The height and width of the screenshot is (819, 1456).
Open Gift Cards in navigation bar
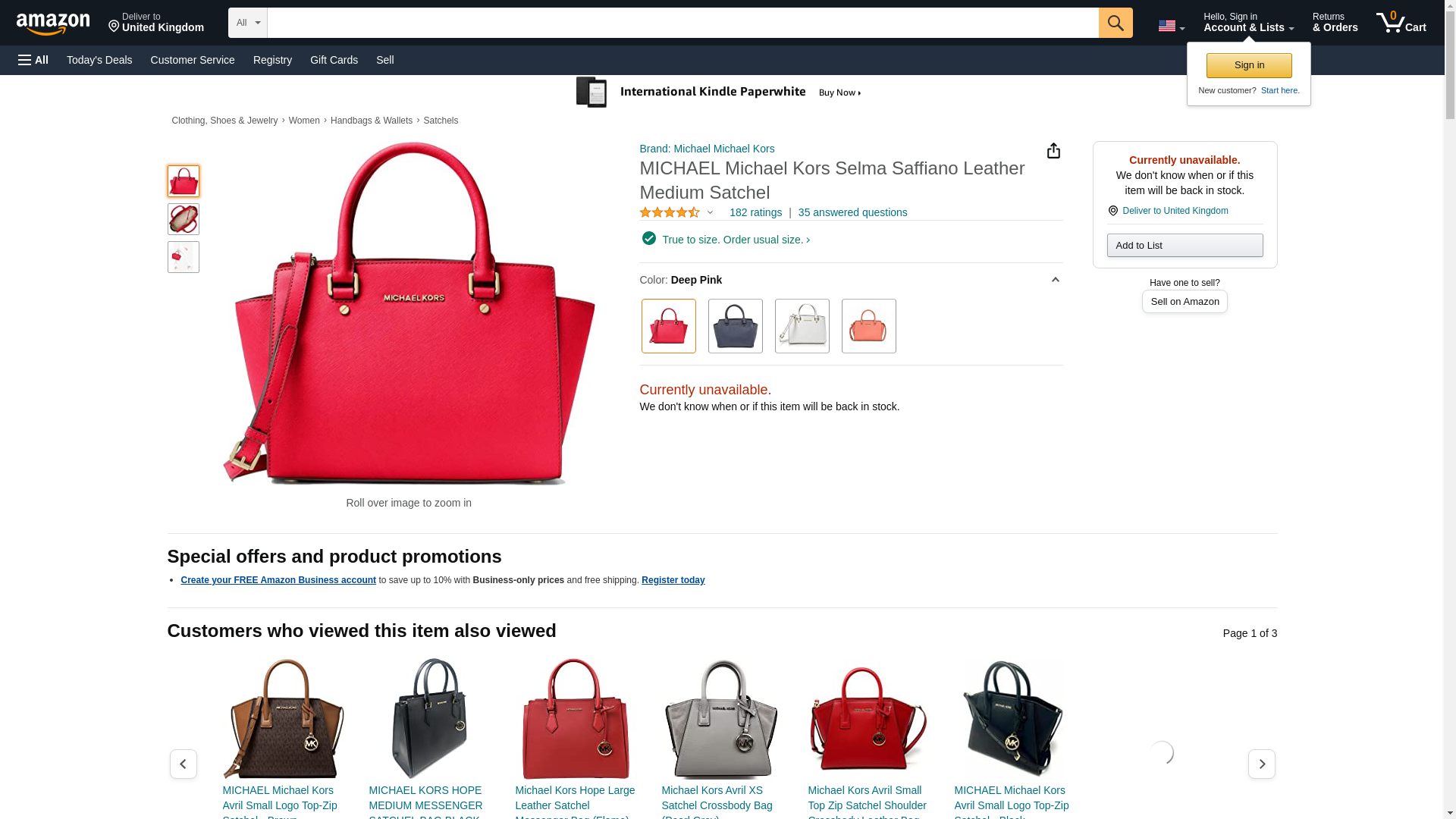coord(334,60)
